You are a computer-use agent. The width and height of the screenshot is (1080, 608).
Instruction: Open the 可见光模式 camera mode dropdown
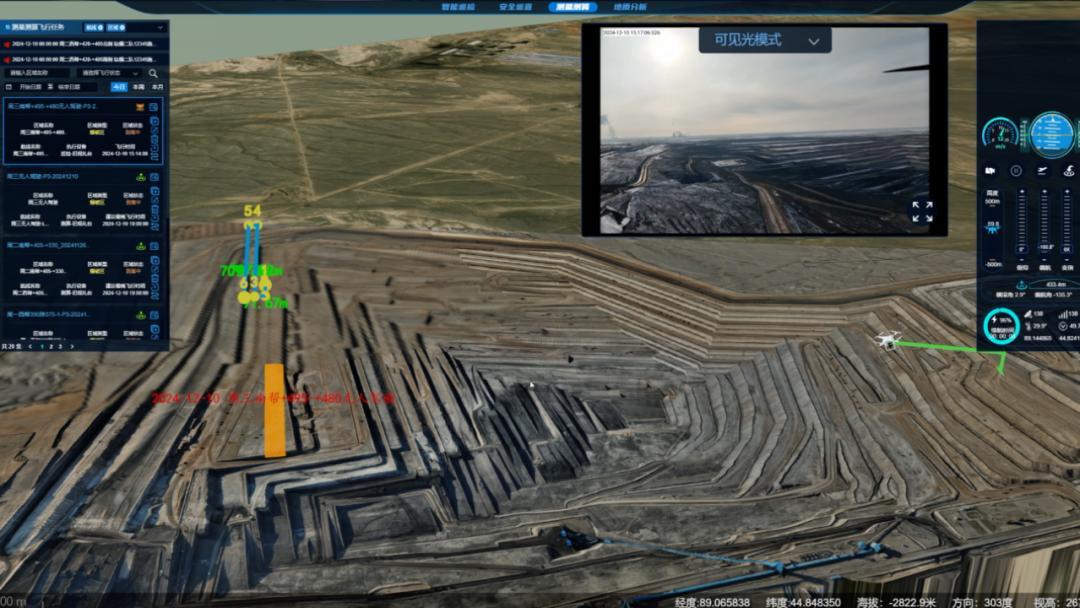click(x=765, y=41)
